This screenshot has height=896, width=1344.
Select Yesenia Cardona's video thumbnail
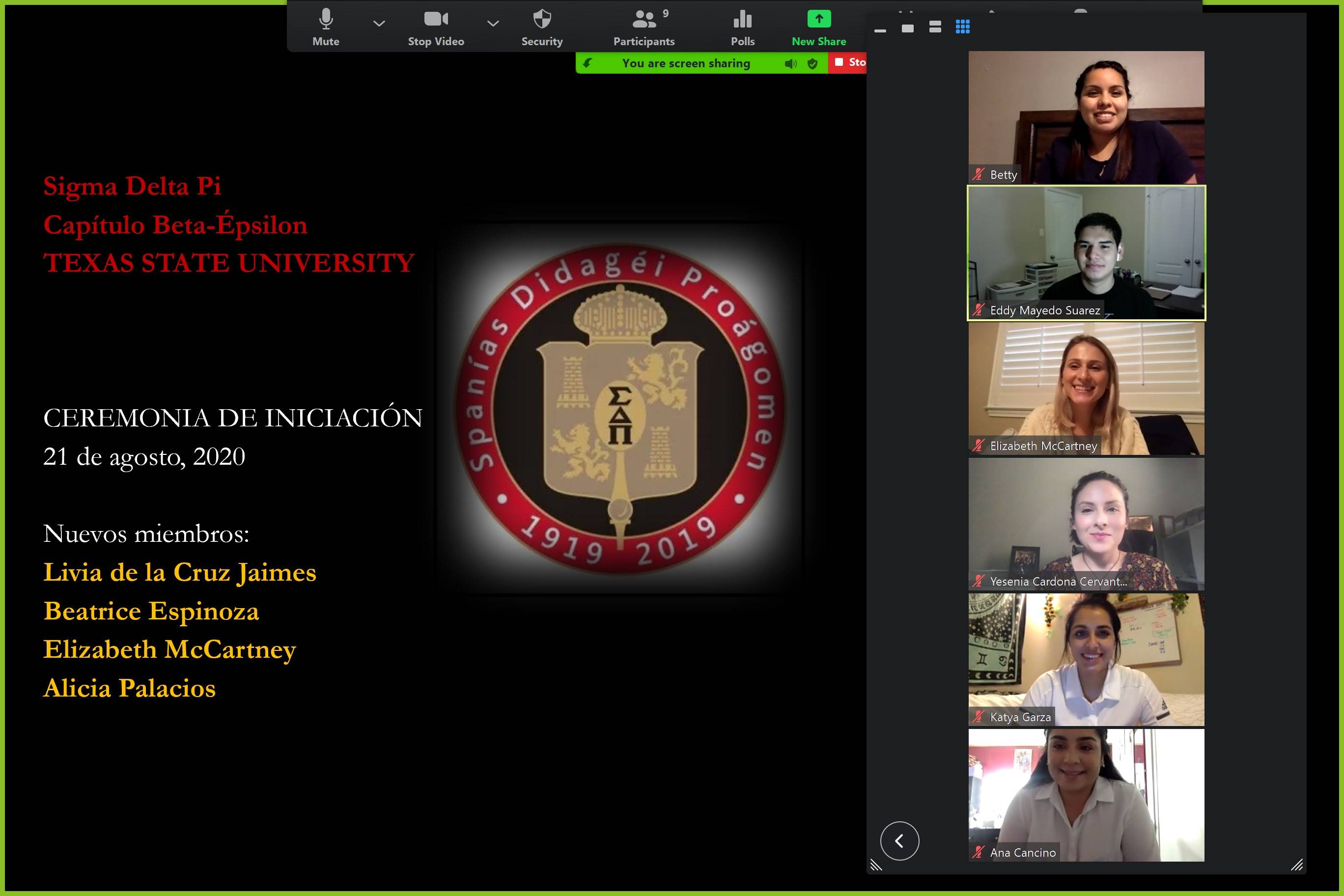tap(1086, 524)
